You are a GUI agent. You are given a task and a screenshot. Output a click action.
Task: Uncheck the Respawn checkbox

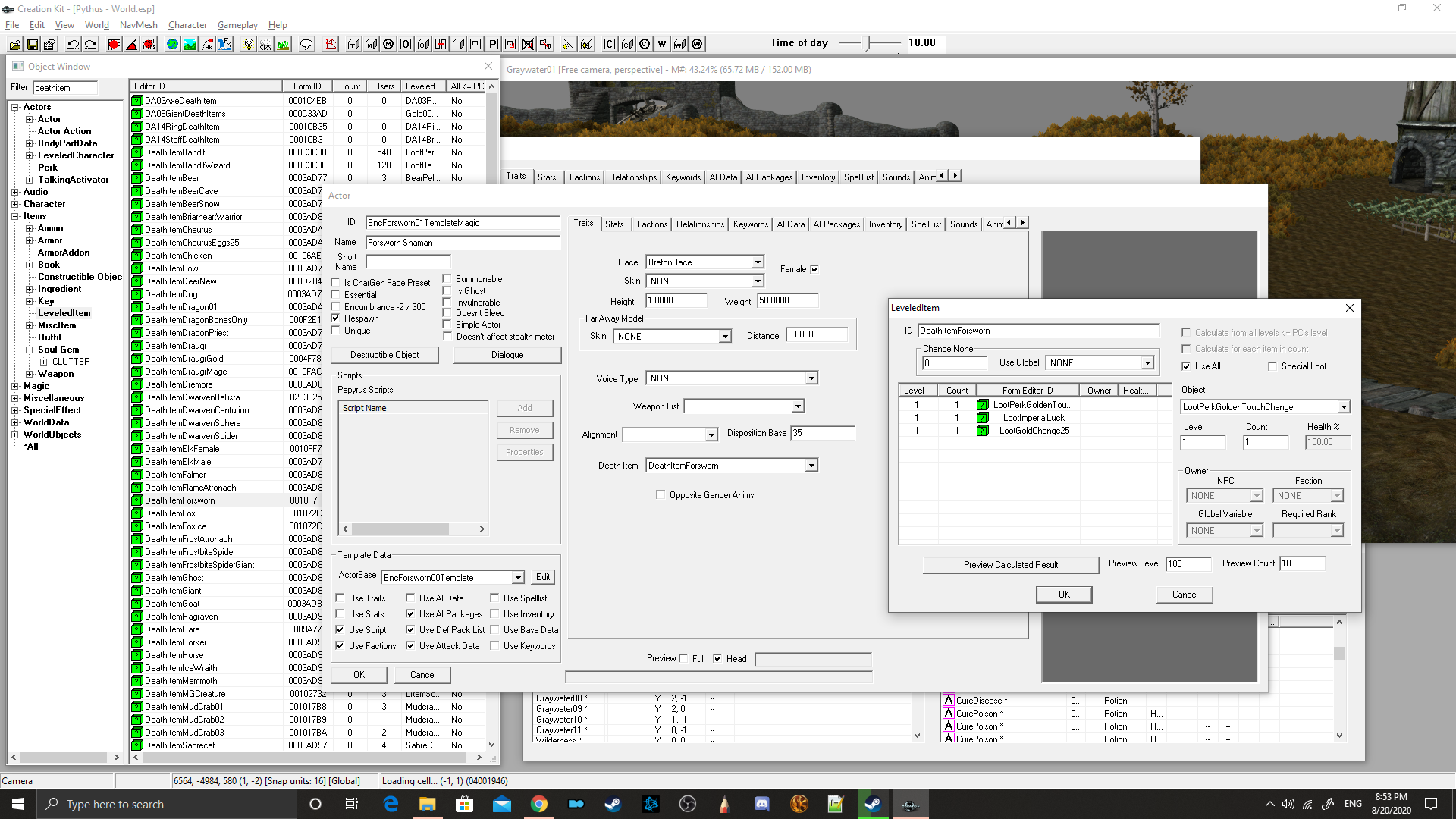coord(336,318)
